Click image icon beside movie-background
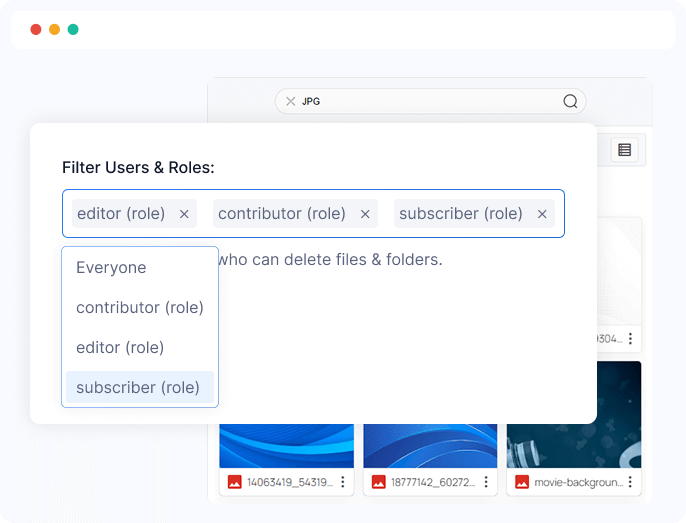The width and height of the screenshot is (686, 523). [x=522, y=482]
